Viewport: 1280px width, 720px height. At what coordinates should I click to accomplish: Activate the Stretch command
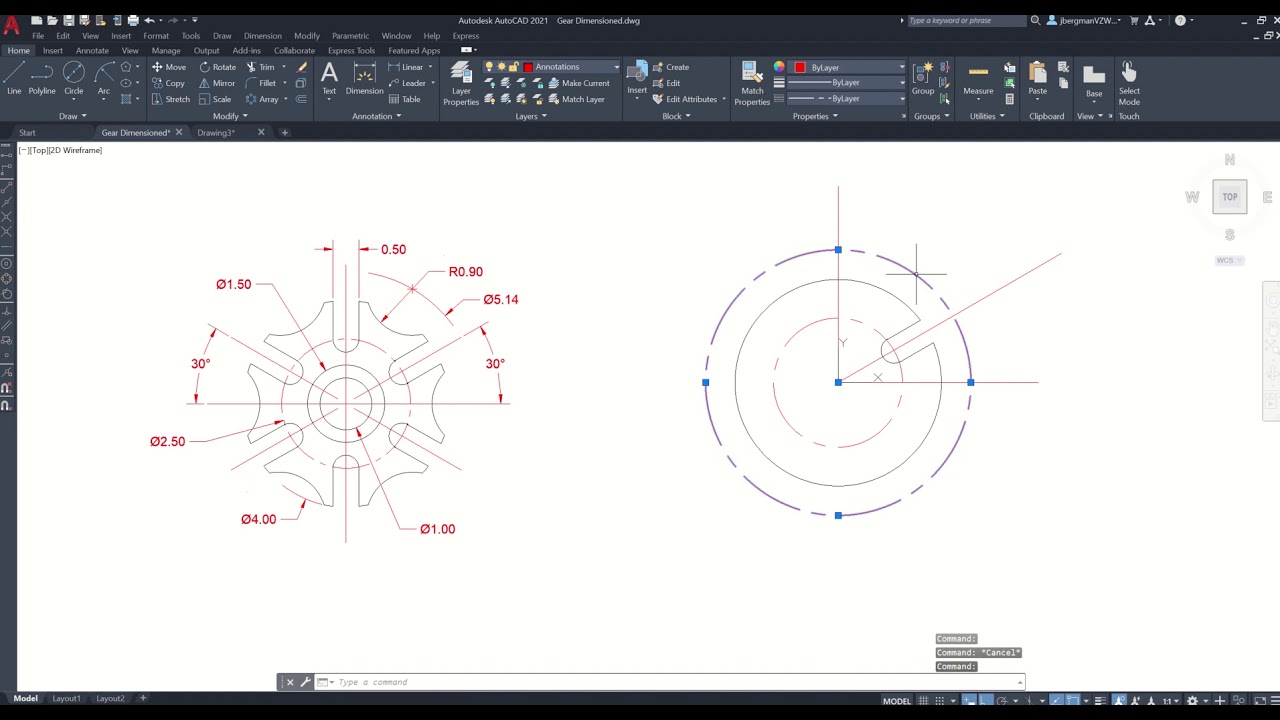(x=170, y=99)
